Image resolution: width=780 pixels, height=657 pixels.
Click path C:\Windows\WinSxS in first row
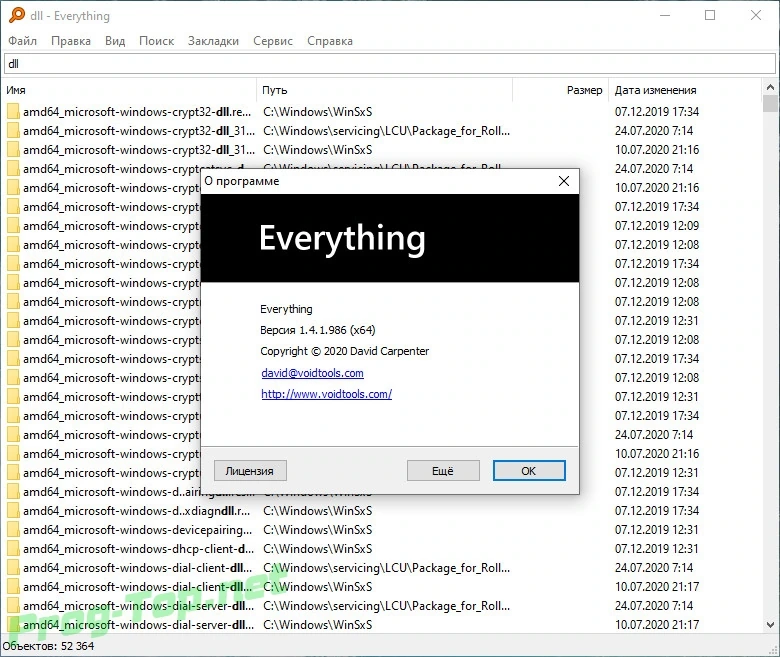(317, 112)
